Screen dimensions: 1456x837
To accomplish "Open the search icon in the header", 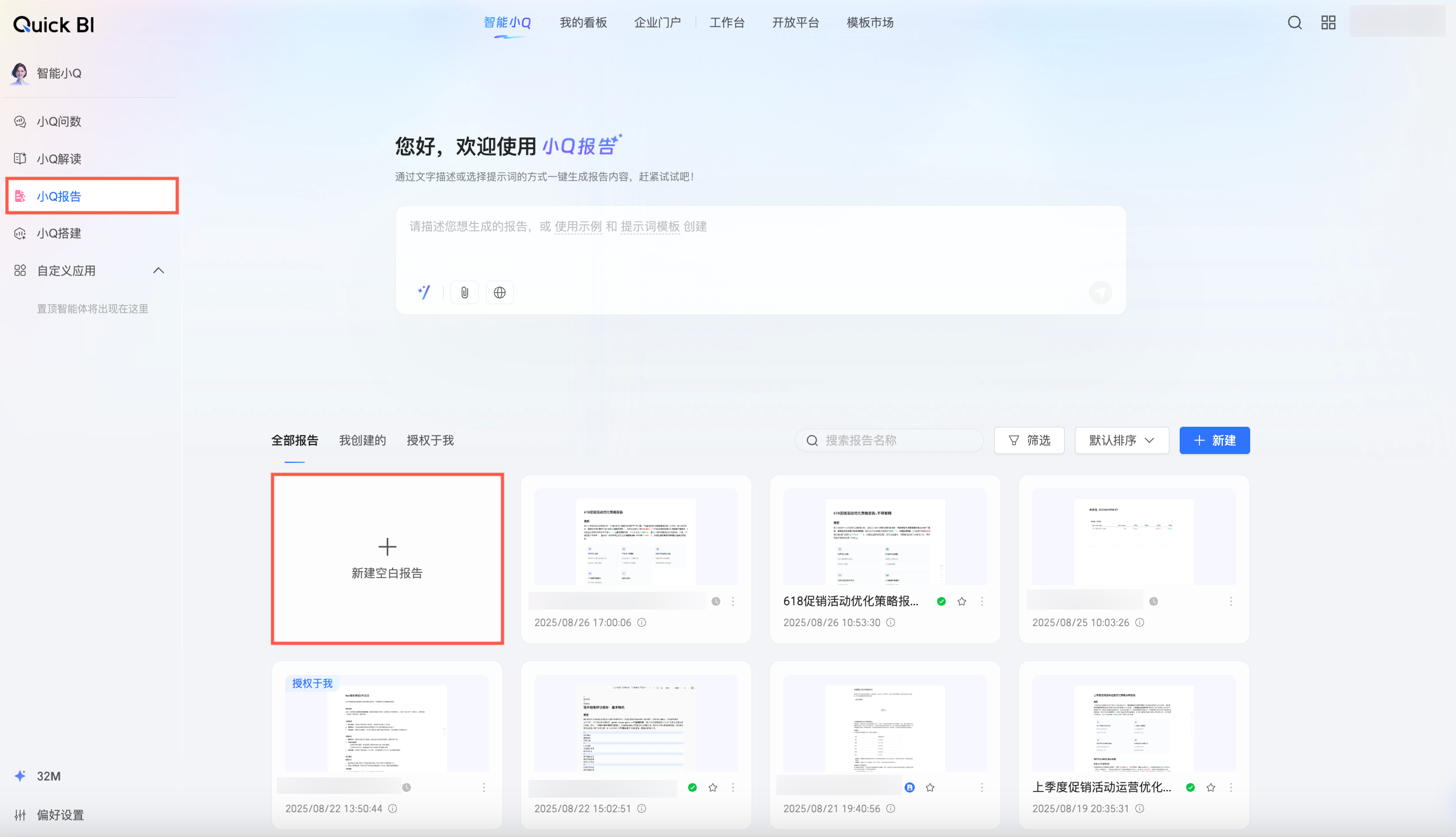I will click(x=1295, y=23).
